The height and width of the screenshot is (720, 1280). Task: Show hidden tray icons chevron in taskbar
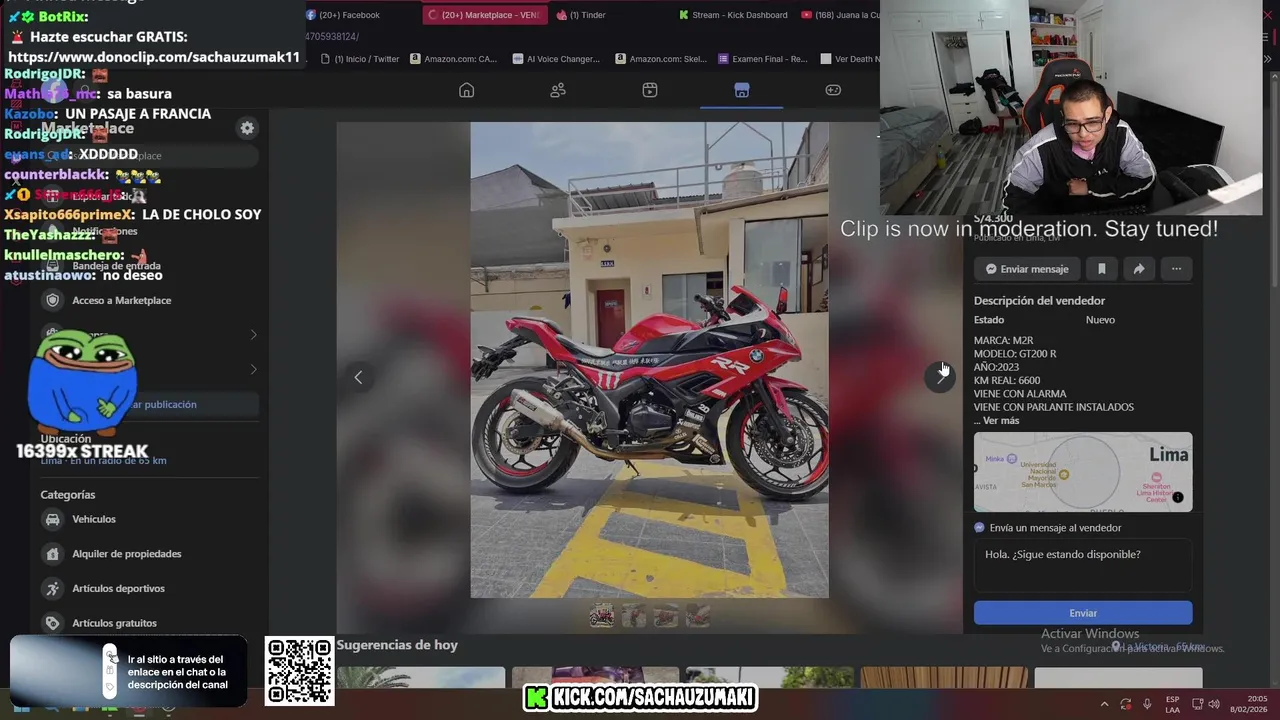point(1104,704)
